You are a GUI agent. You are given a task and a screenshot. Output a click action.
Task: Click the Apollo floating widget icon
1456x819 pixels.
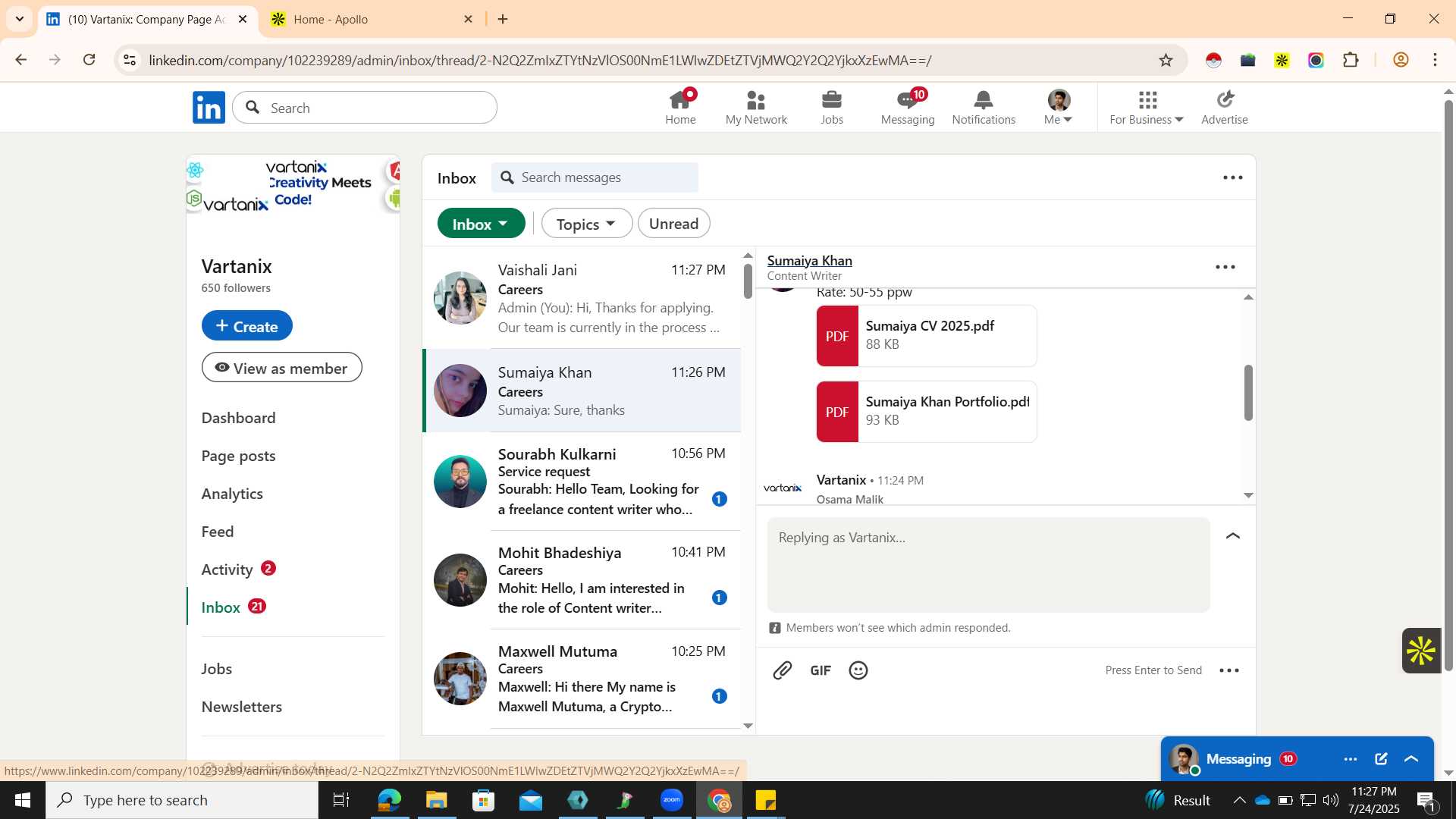click(1421, 651)
